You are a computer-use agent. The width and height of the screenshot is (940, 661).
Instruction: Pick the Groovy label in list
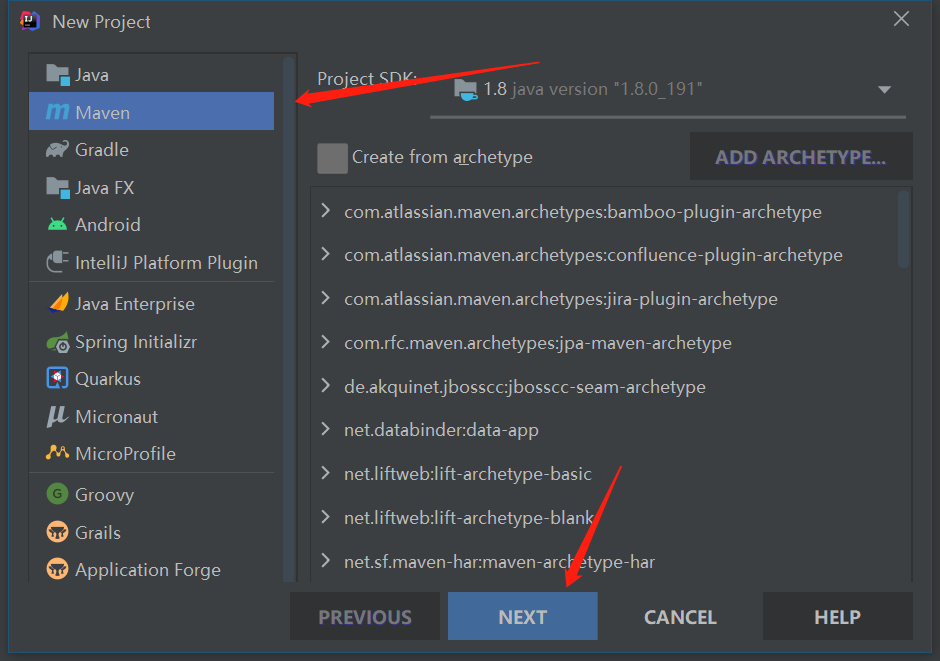tap(104, 495)
